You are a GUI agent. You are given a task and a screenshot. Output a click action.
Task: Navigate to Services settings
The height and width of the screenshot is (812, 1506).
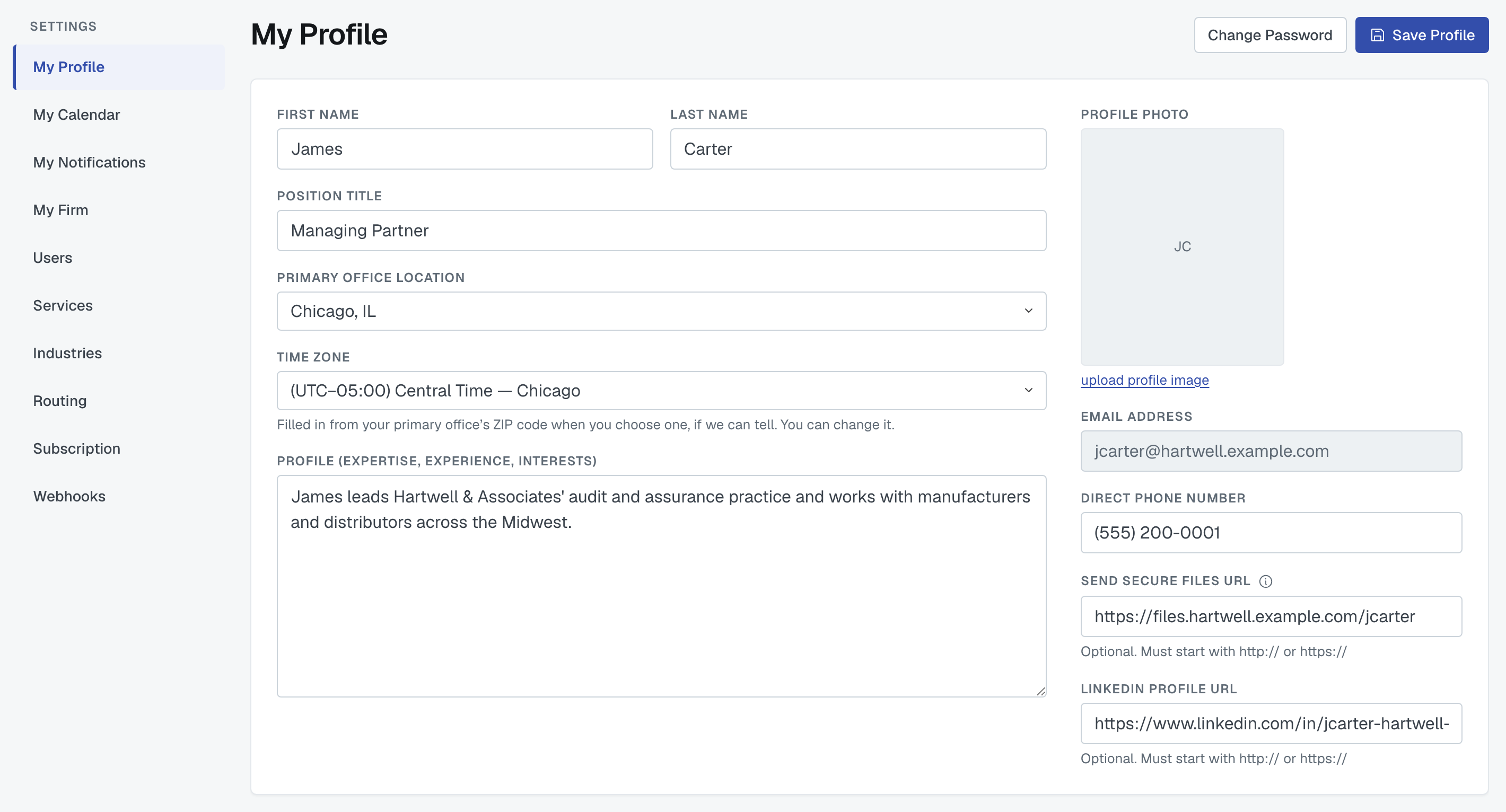[x=119, y=305]
